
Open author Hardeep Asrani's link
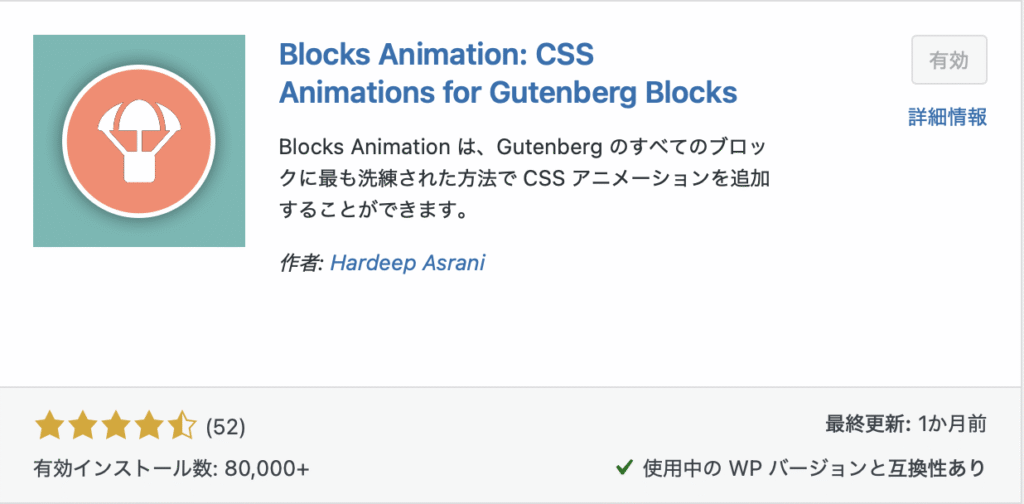[x=408, y=262]
